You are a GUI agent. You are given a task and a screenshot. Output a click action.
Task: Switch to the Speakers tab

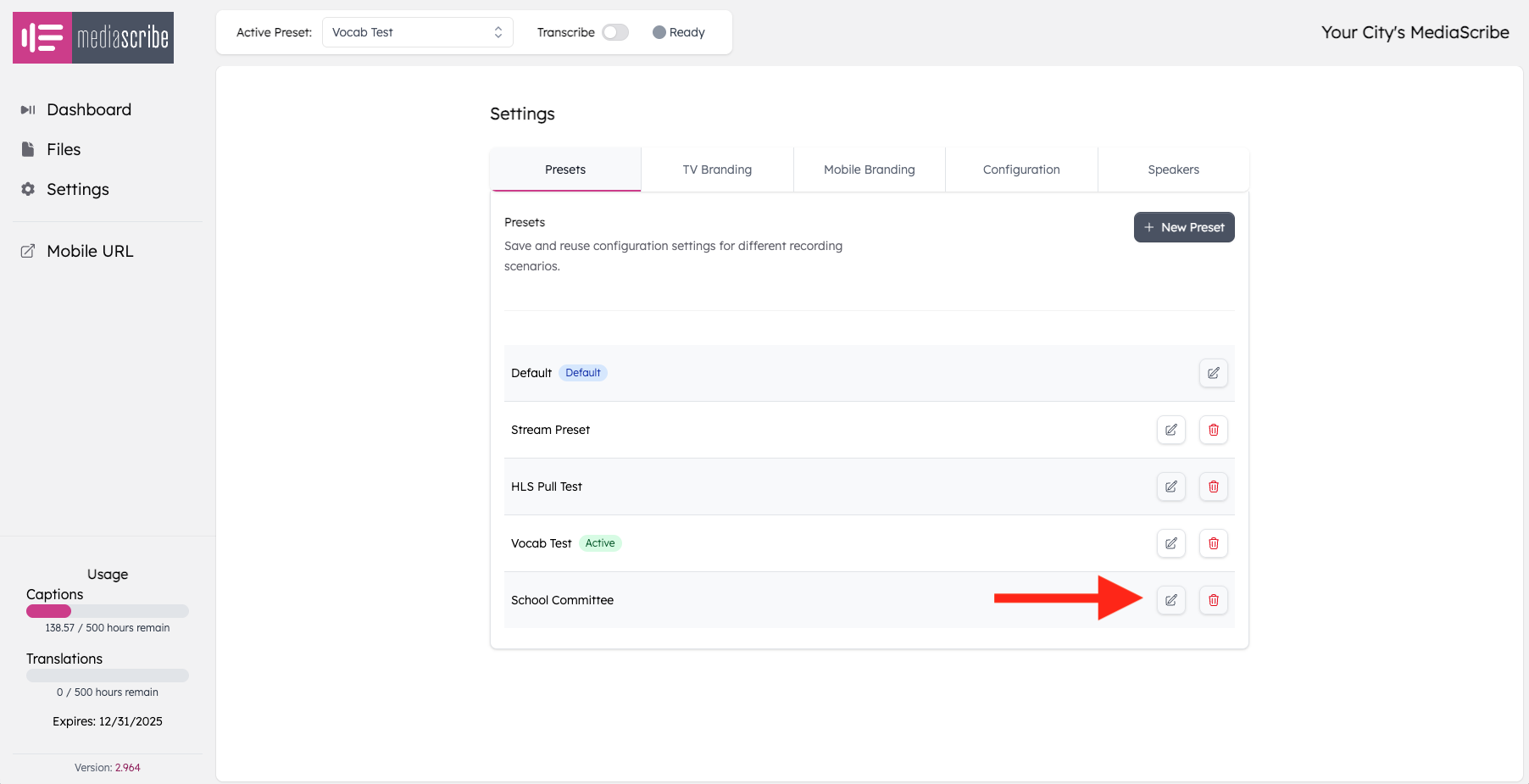pos(1173,170)
